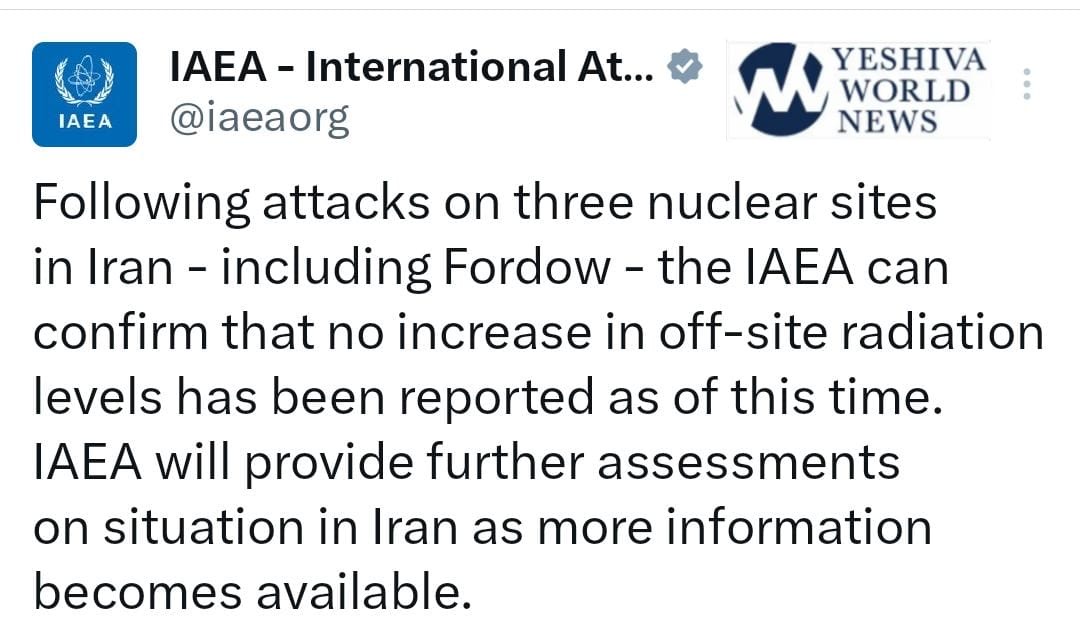Click the Yeshiva World News circular logo

tap(778, 89)
